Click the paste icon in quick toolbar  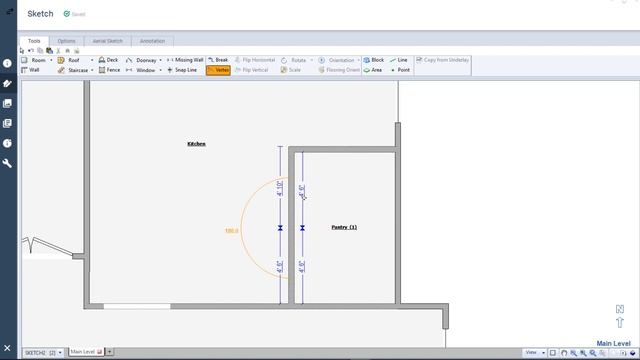click(x=49, y=51)
